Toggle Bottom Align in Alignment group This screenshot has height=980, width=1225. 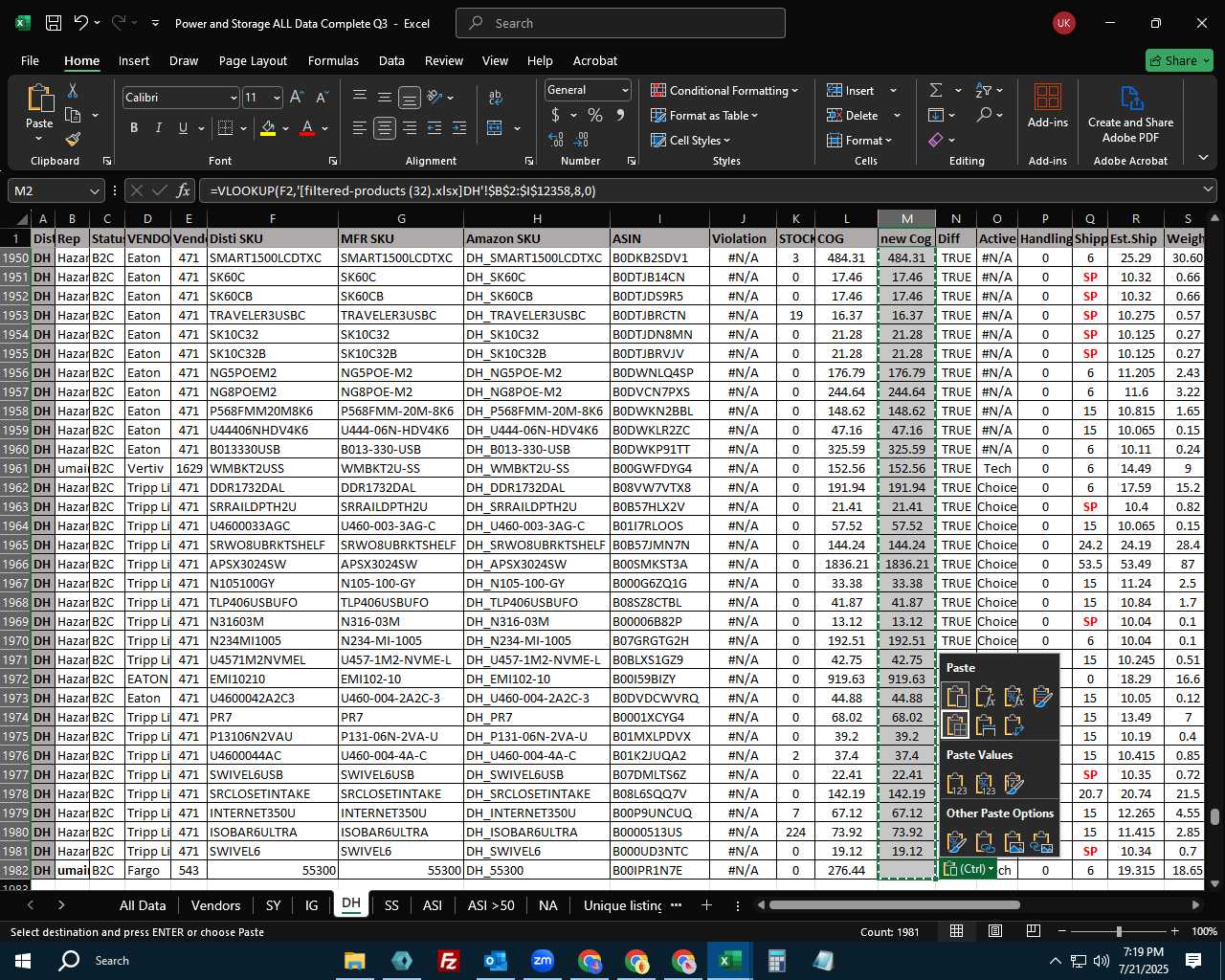pos(410,98)
